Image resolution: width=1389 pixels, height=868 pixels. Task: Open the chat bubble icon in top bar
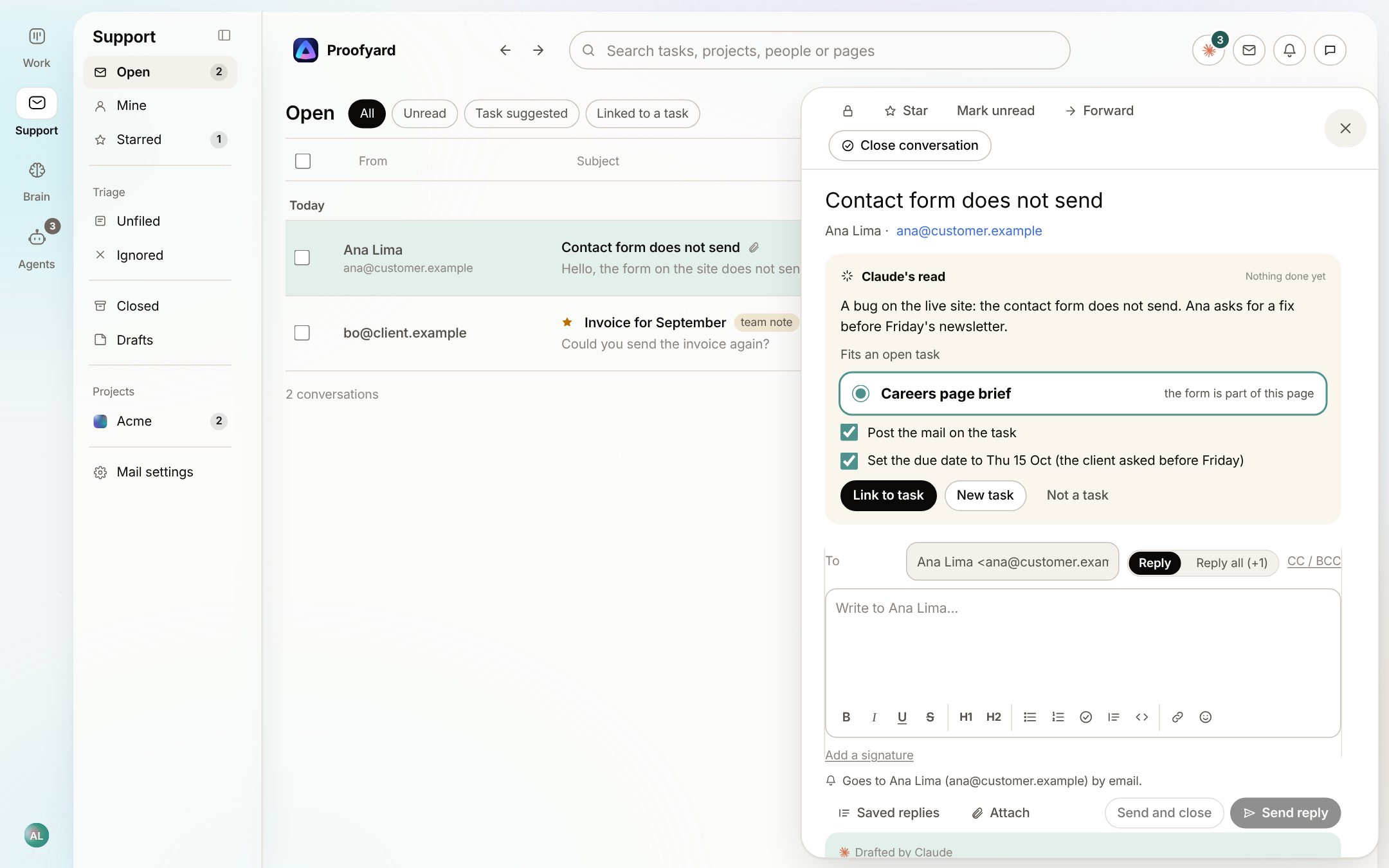coord(1330,50)
